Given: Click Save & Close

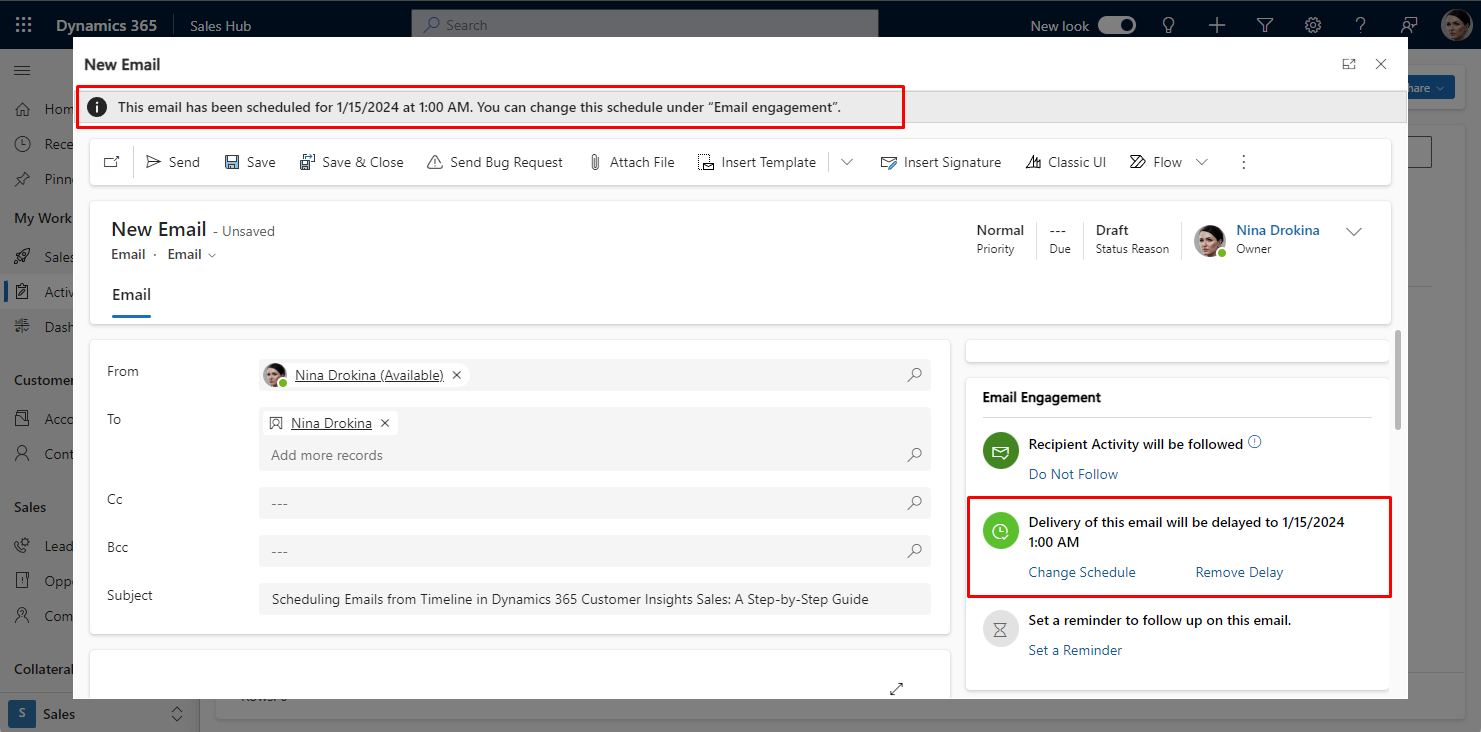Looking at the screenshot, I should click(x=352, y=162).
